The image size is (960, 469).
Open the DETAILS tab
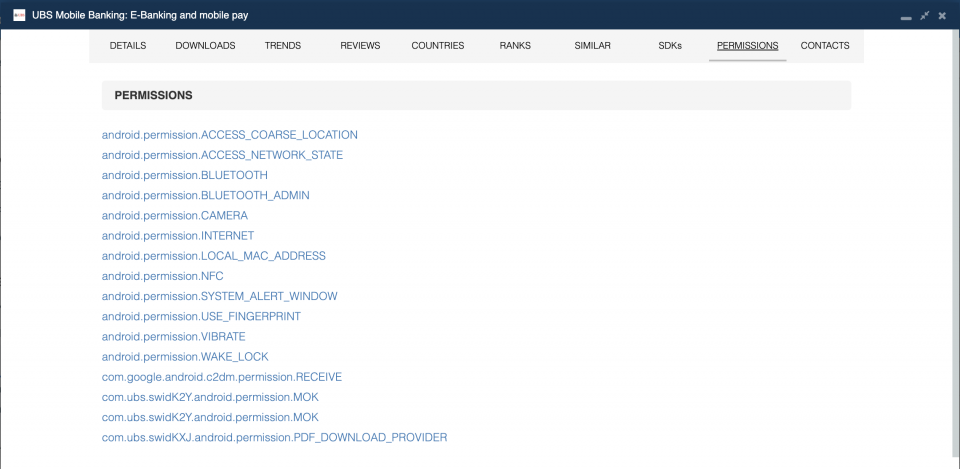tap(128, 45)
